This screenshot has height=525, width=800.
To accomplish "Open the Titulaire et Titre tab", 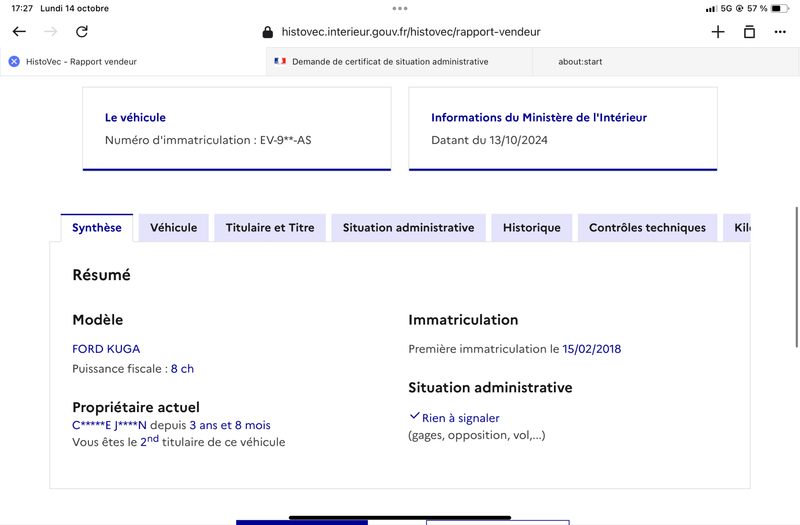I will click(270, 228).
